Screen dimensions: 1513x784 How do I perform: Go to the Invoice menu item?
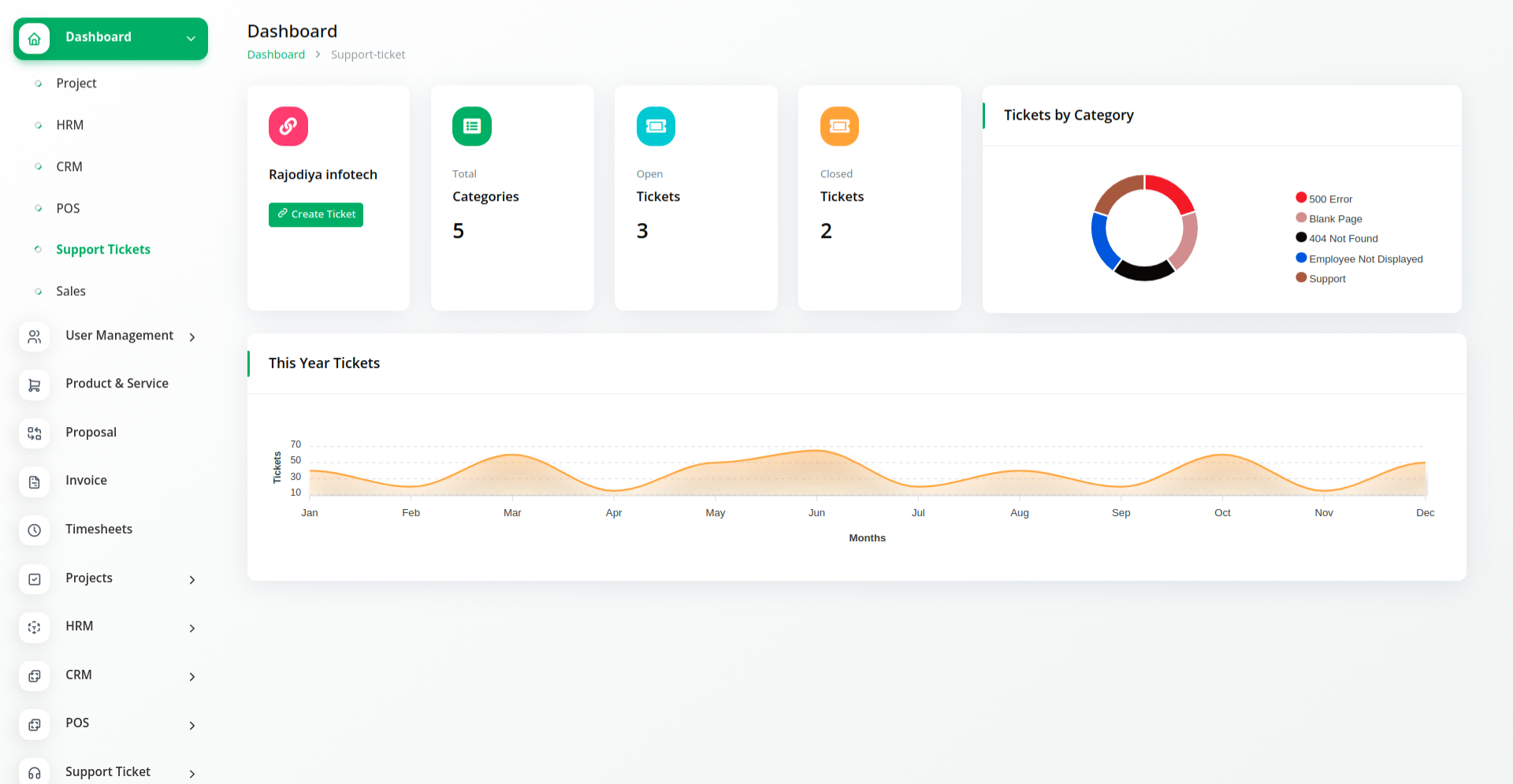click(86, 481)
